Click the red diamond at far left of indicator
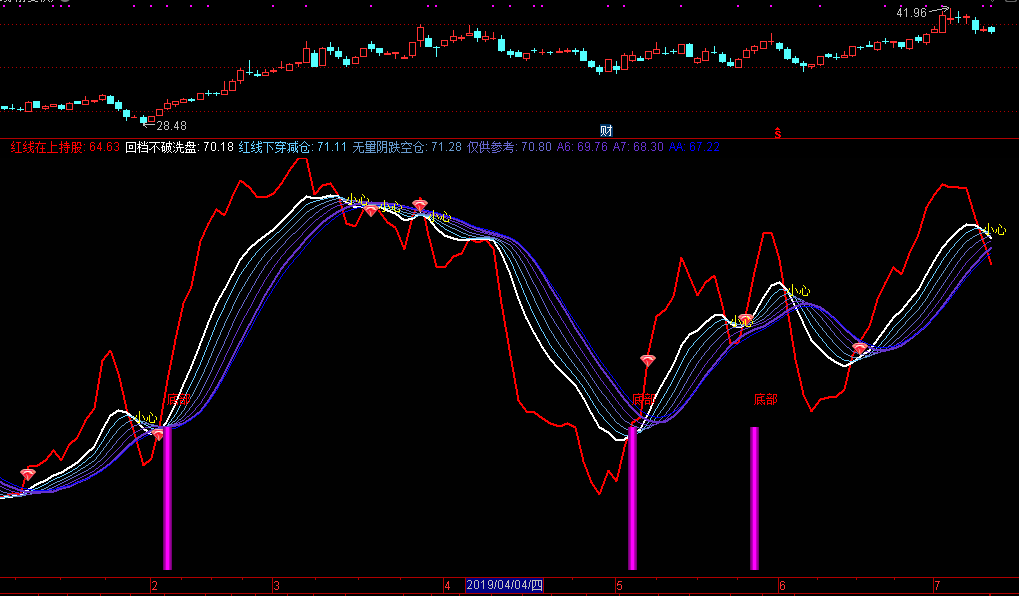This screenshot has height=596, width=1019. tap(27, 473)
